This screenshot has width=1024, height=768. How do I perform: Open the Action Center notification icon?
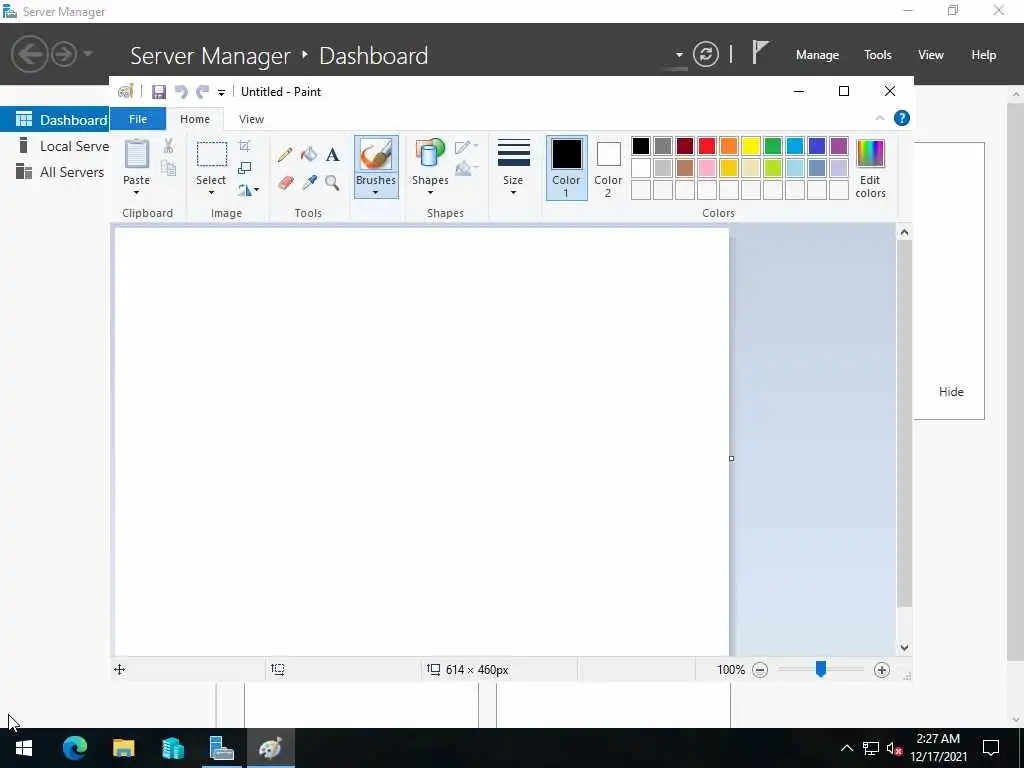[991, 748]
